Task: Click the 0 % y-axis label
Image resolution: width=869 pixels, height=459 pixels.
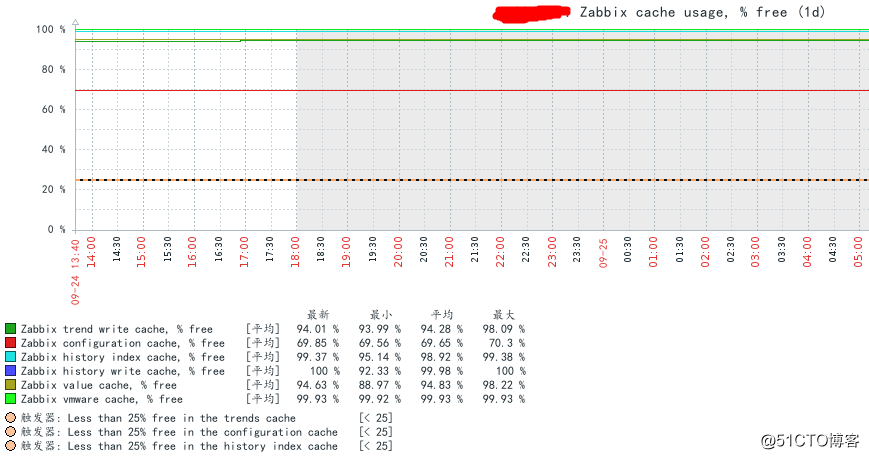Action: pos(57,229)
